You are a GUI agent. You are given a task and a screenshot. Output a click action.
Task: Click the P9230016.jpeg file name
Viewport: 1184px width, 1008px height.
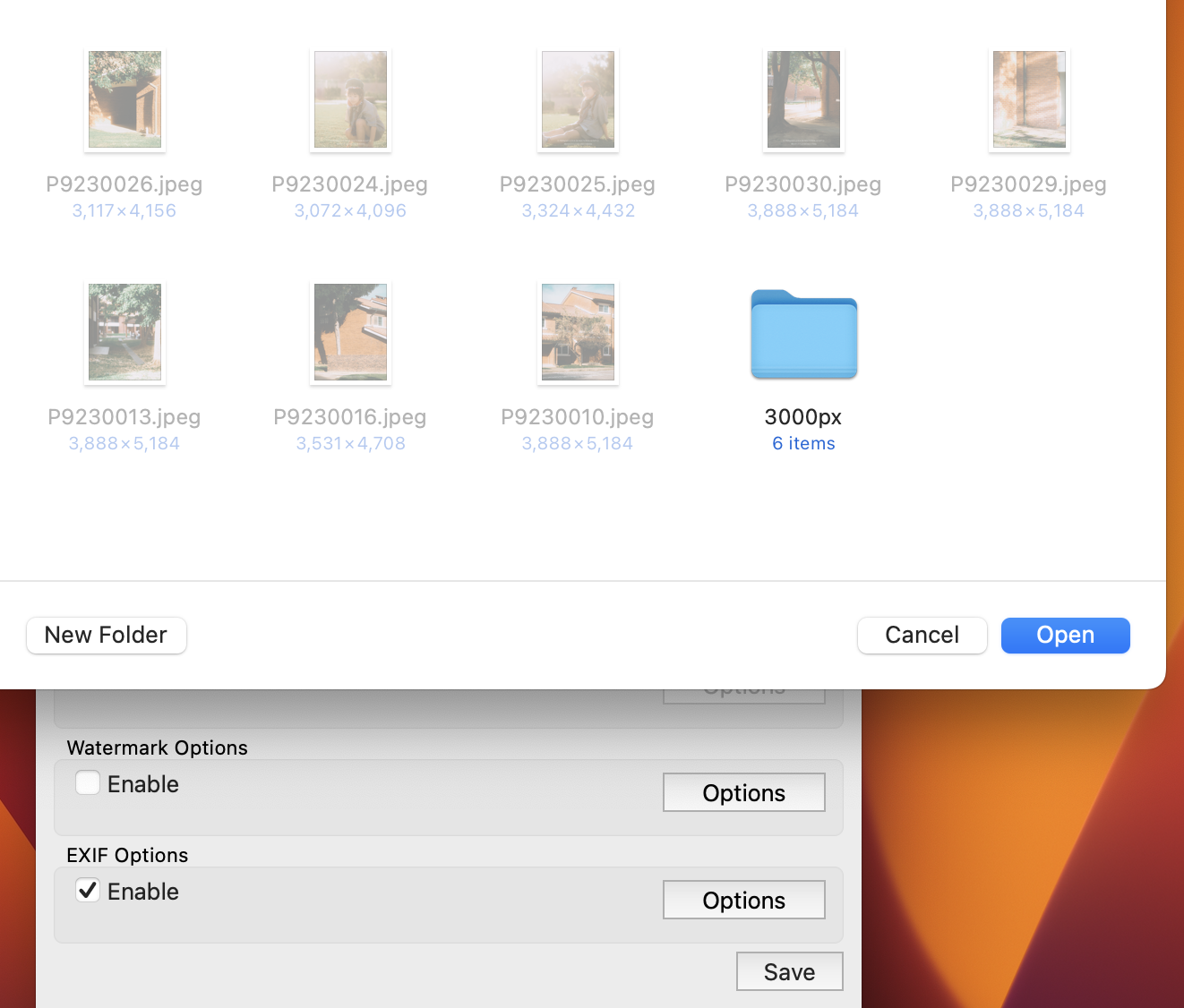(x=350, y=417)
